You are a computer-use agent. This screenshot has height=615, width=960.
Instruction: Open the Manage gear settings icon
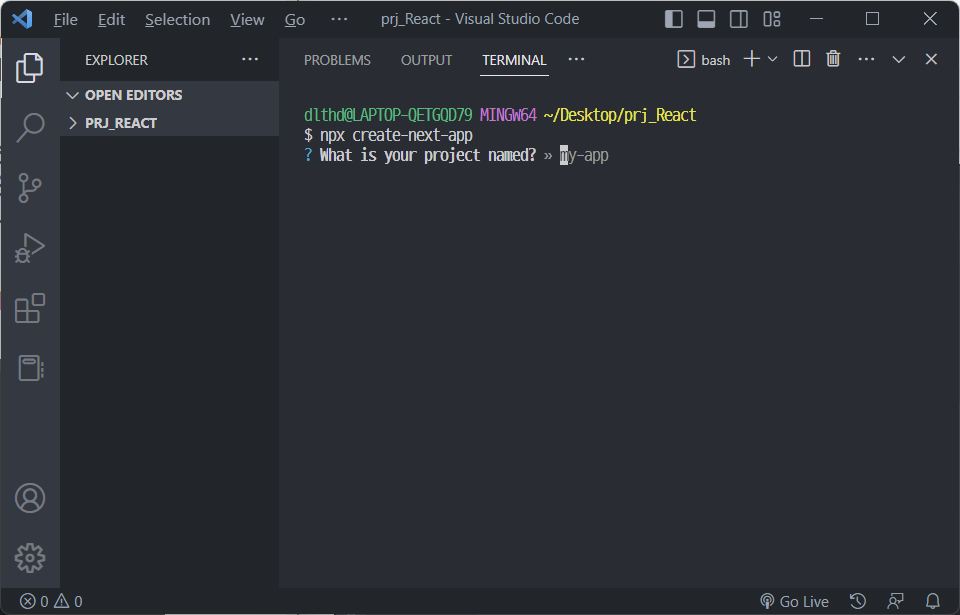click(29, 558)
